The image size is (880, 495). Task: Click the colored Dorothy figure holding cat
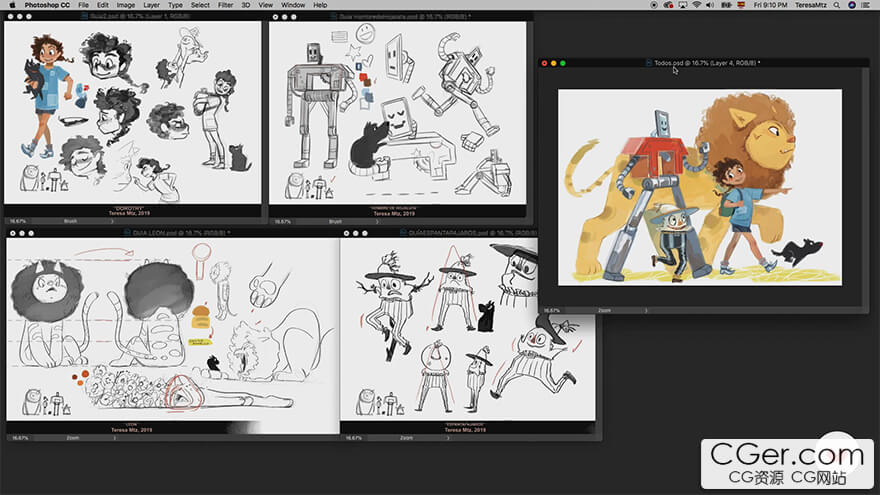45,95
